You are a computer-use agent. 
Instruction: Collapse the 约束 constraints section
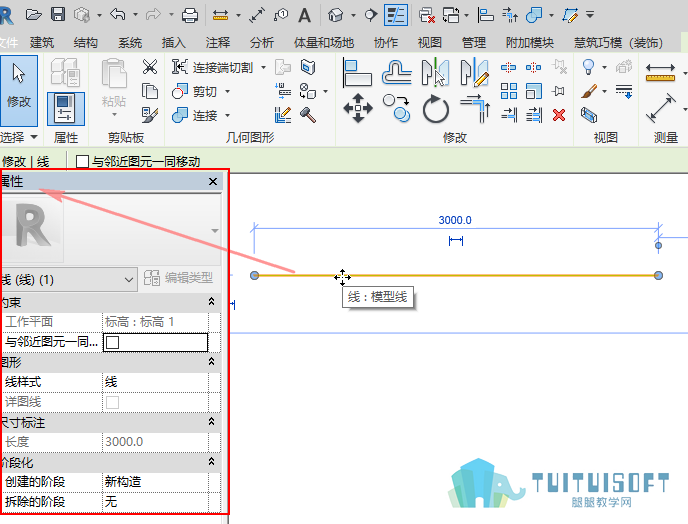click(x=211, y=301)
